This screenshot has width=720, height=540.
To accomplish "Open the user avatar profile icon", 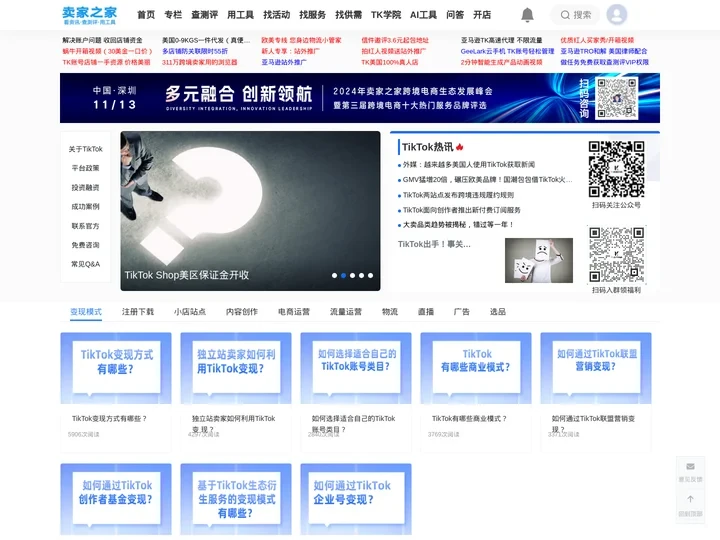I will pyautogui.click(x=617, y=15).
